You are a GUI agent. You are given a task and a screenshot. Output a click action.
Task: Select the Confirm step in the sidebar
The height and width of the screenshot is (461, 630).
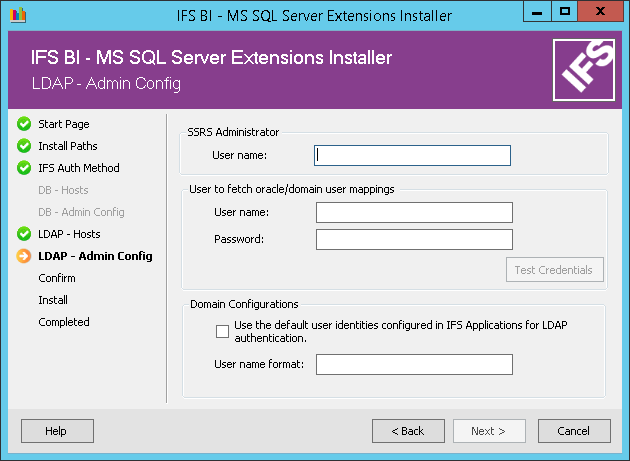pos(57,278)
